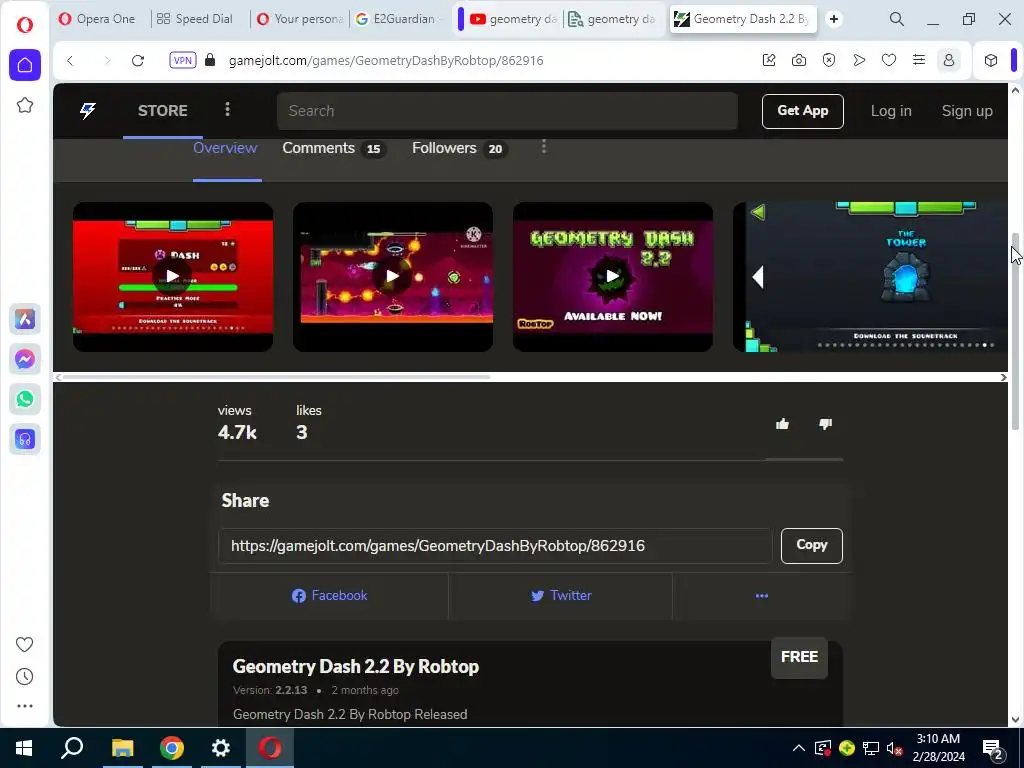The height and width of the screenshot is (768, 1024).
Task: Open the sidebar heart pinboards icon
Action: (24, 645)
